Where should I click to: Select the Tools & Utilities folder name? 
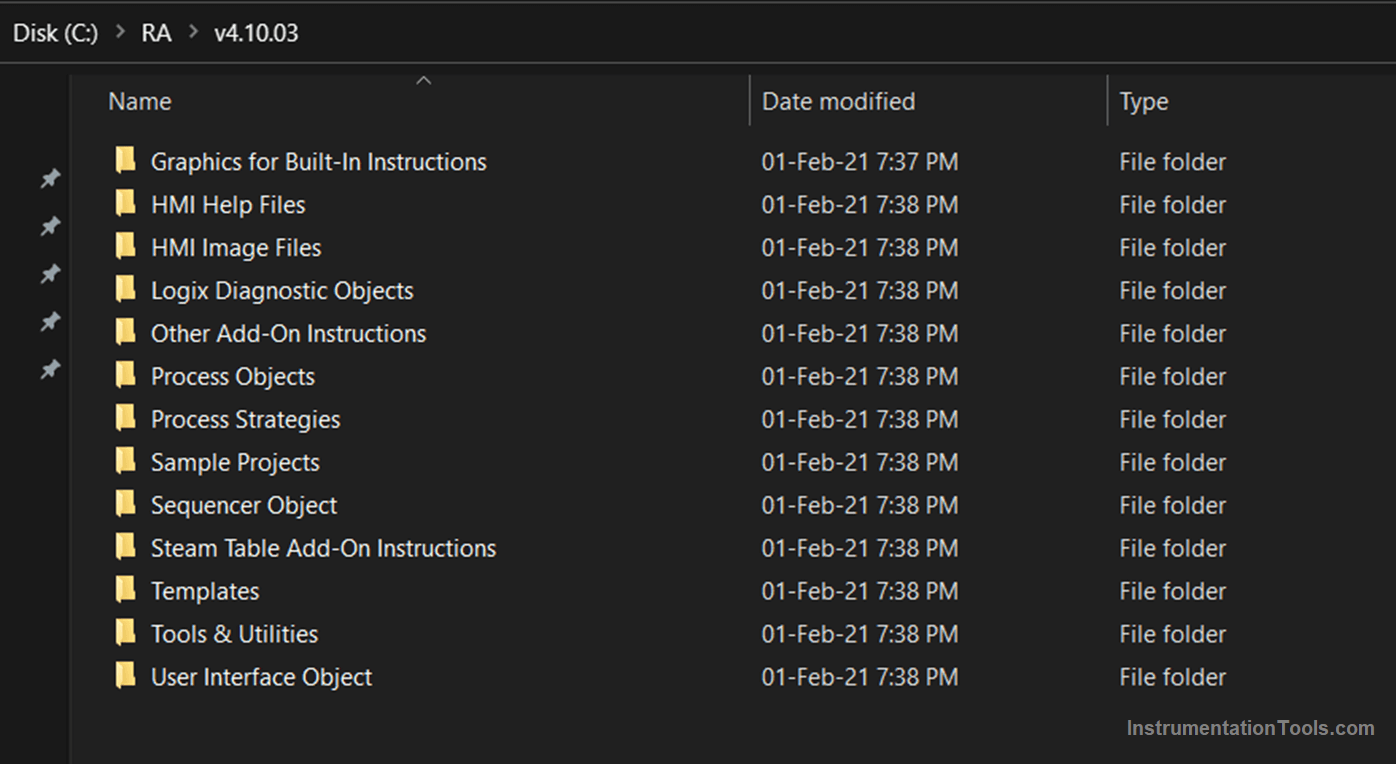235,635
